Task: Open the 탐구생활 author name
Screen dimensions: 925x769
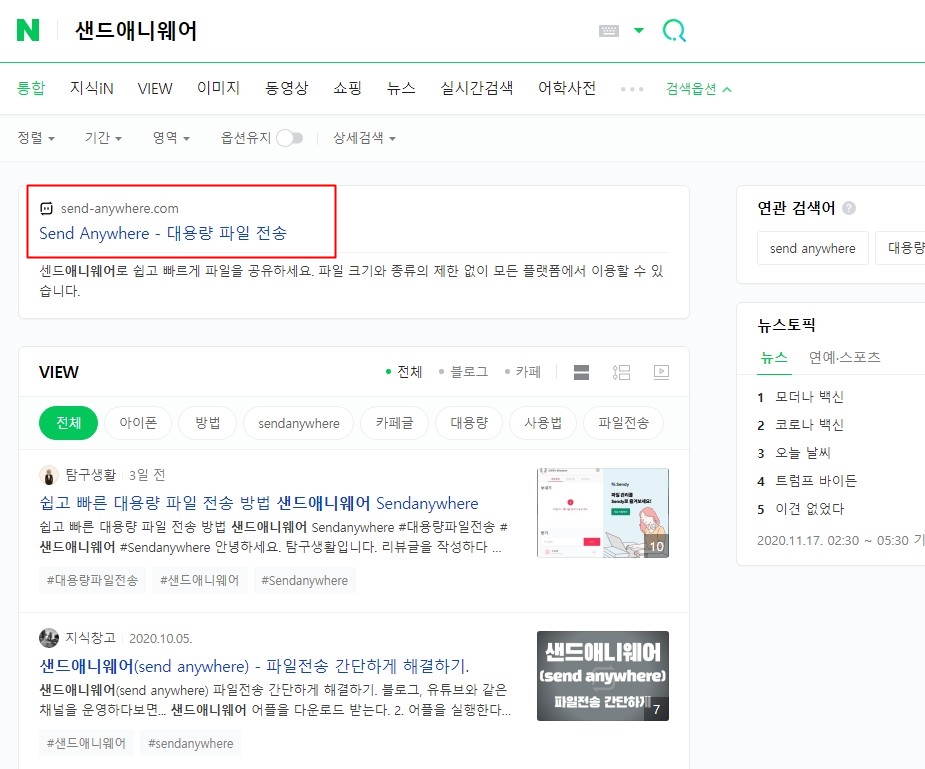Action: 91,475
